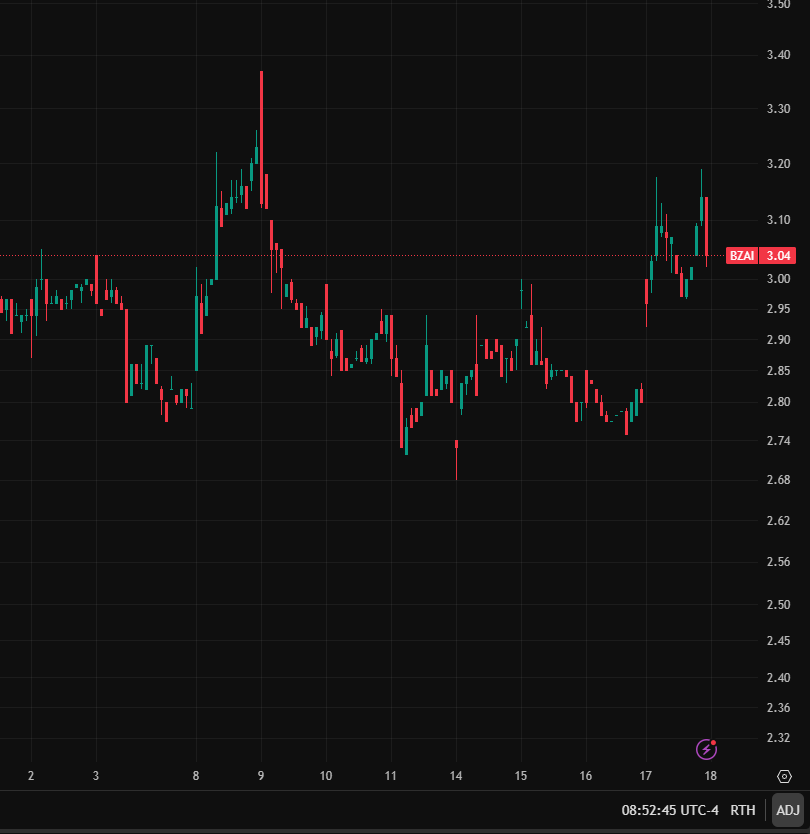Click the 2.45 price axis label
The height and width of the screenshot is (834, 810).
pyautogui.click(x=778, y=641)
